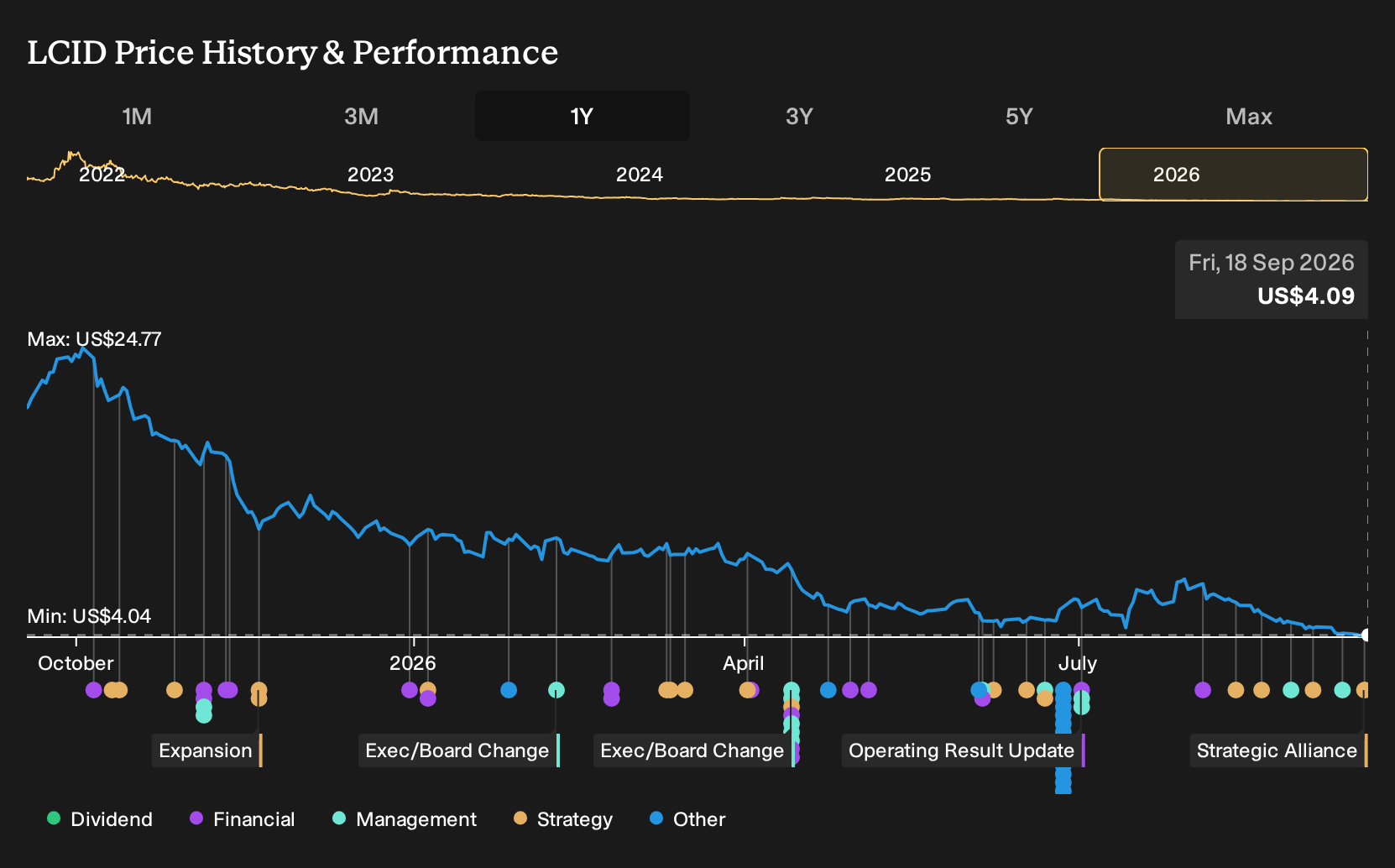
Task: Open the Operating Result Update label
Action: click(x=963, y=750)
